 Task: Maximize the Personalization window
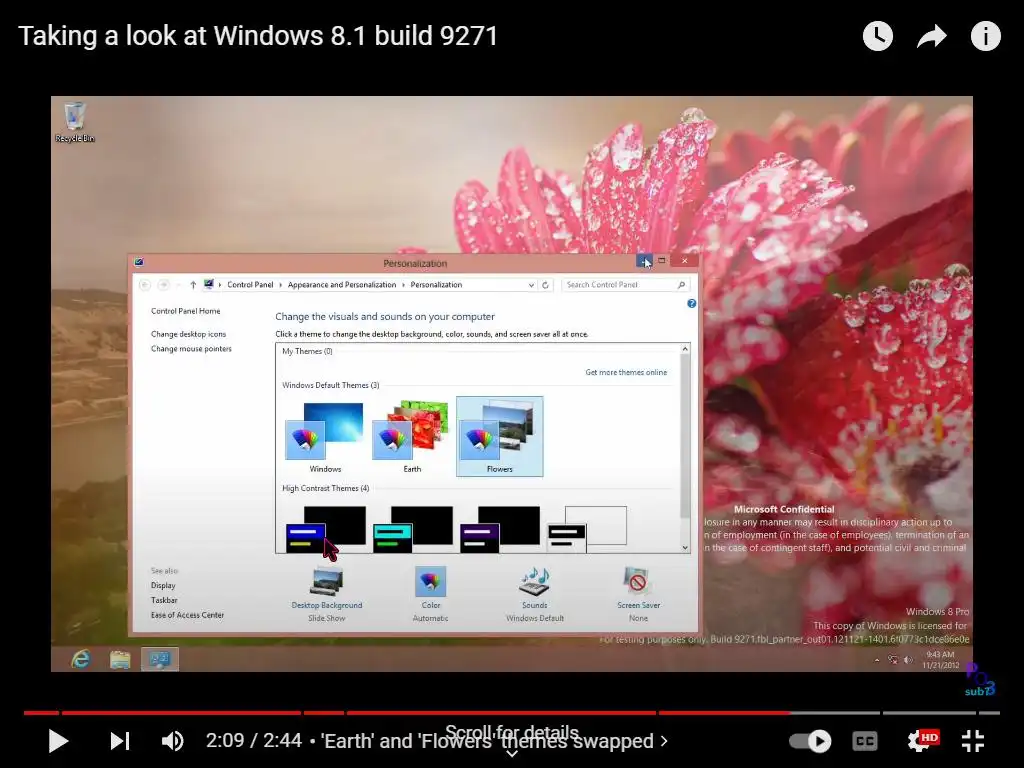point(662,261)
